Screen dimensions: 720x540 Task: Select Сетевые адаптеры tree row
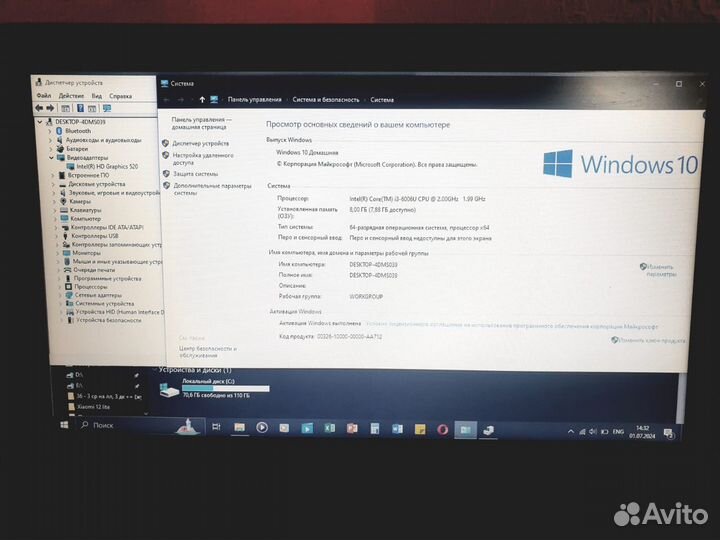pos(98,295)
